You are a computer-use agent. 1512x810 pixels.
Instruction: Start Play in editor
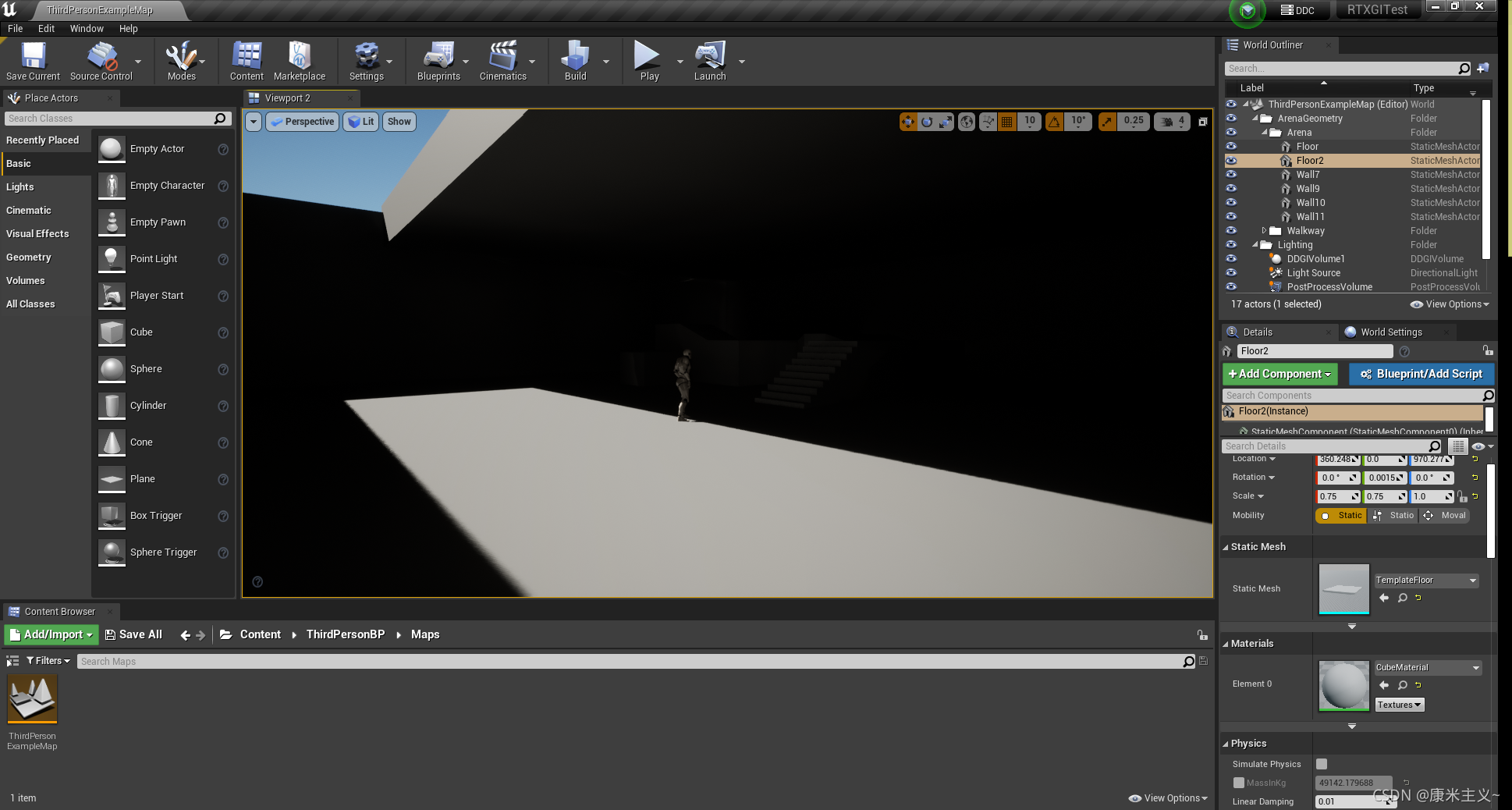click(x=649, y=61)
